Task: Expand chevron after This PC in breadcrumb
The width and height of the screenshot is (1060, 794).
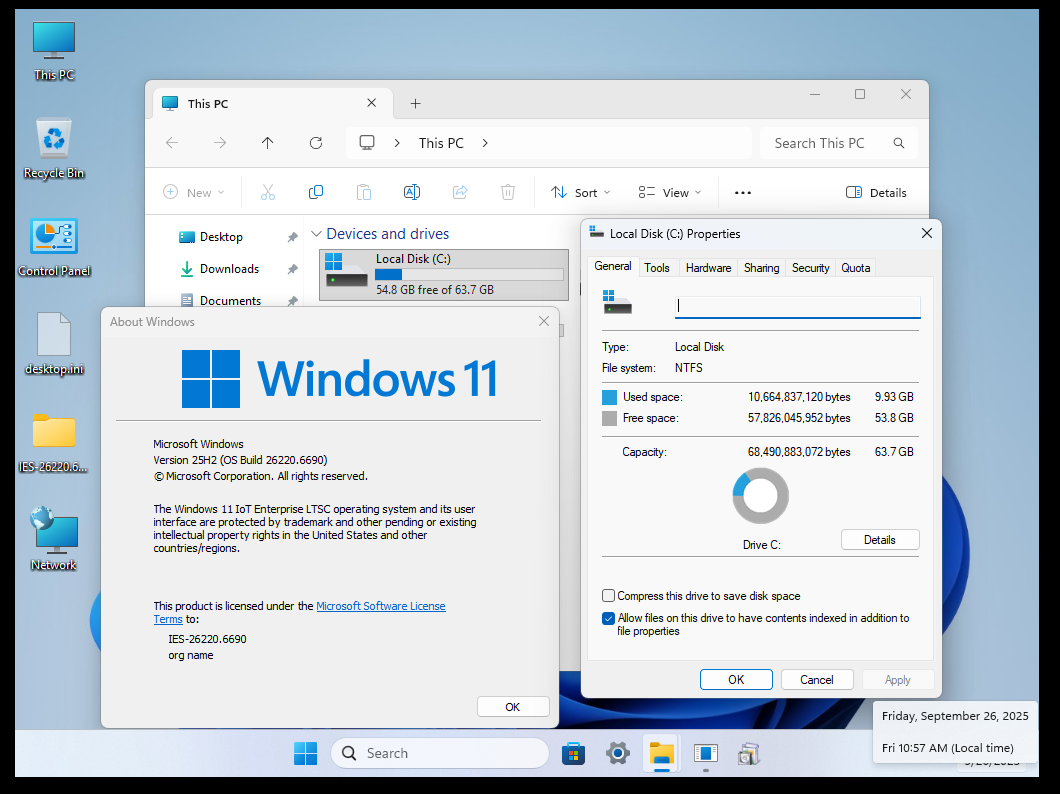Action: [485, 143]
